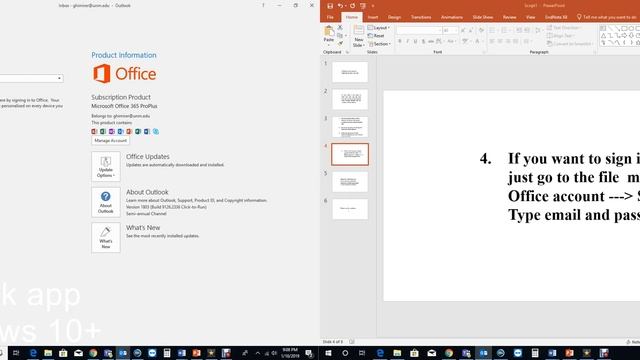
Task: Click the Help question mark in Outlook title bar
Action: coord(263,5)
